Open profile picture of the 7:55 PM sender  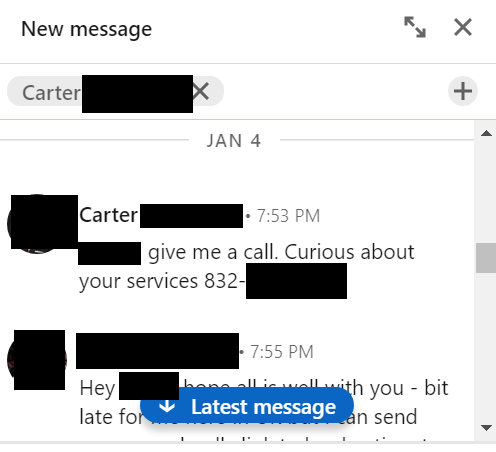pos(37,360)
